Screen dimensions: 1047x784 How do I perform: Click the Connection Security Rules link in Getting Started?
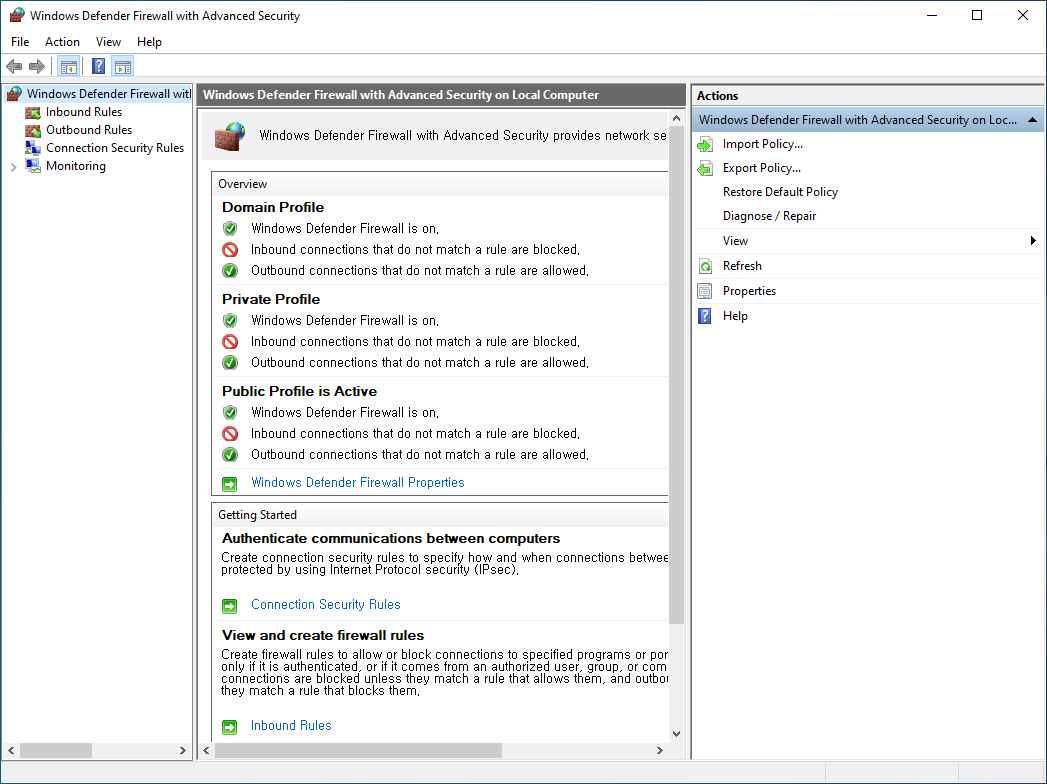325,605
